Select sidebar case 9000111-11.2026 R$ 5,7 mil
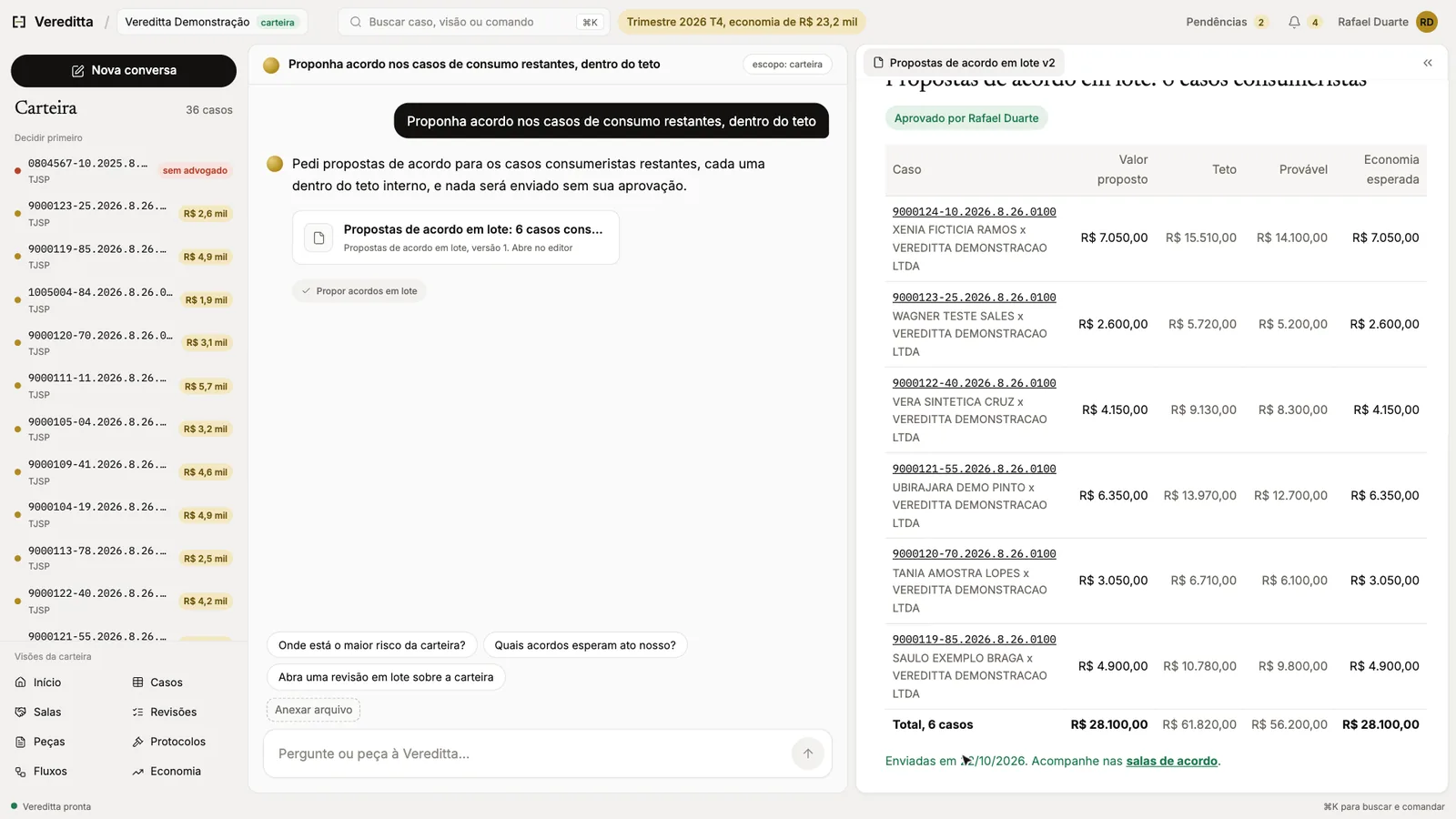 124,386
